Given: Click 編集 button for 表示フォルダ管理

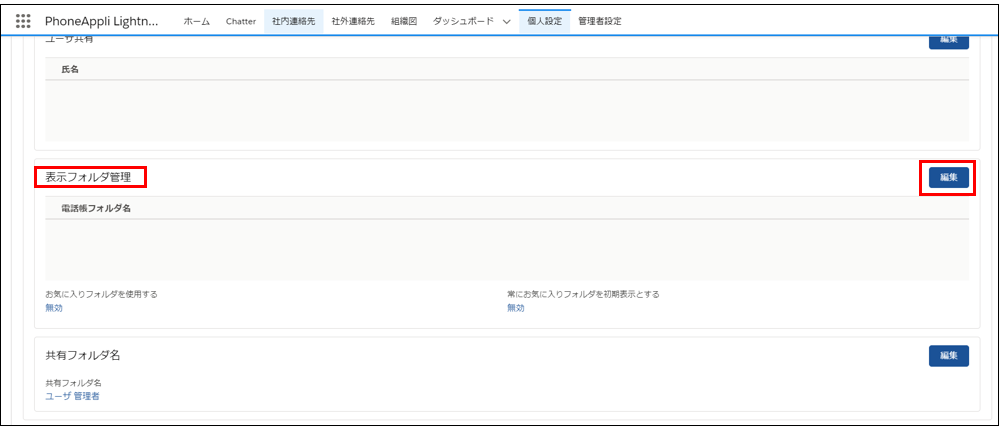Looking at the screenshot, I should [948, 178].
